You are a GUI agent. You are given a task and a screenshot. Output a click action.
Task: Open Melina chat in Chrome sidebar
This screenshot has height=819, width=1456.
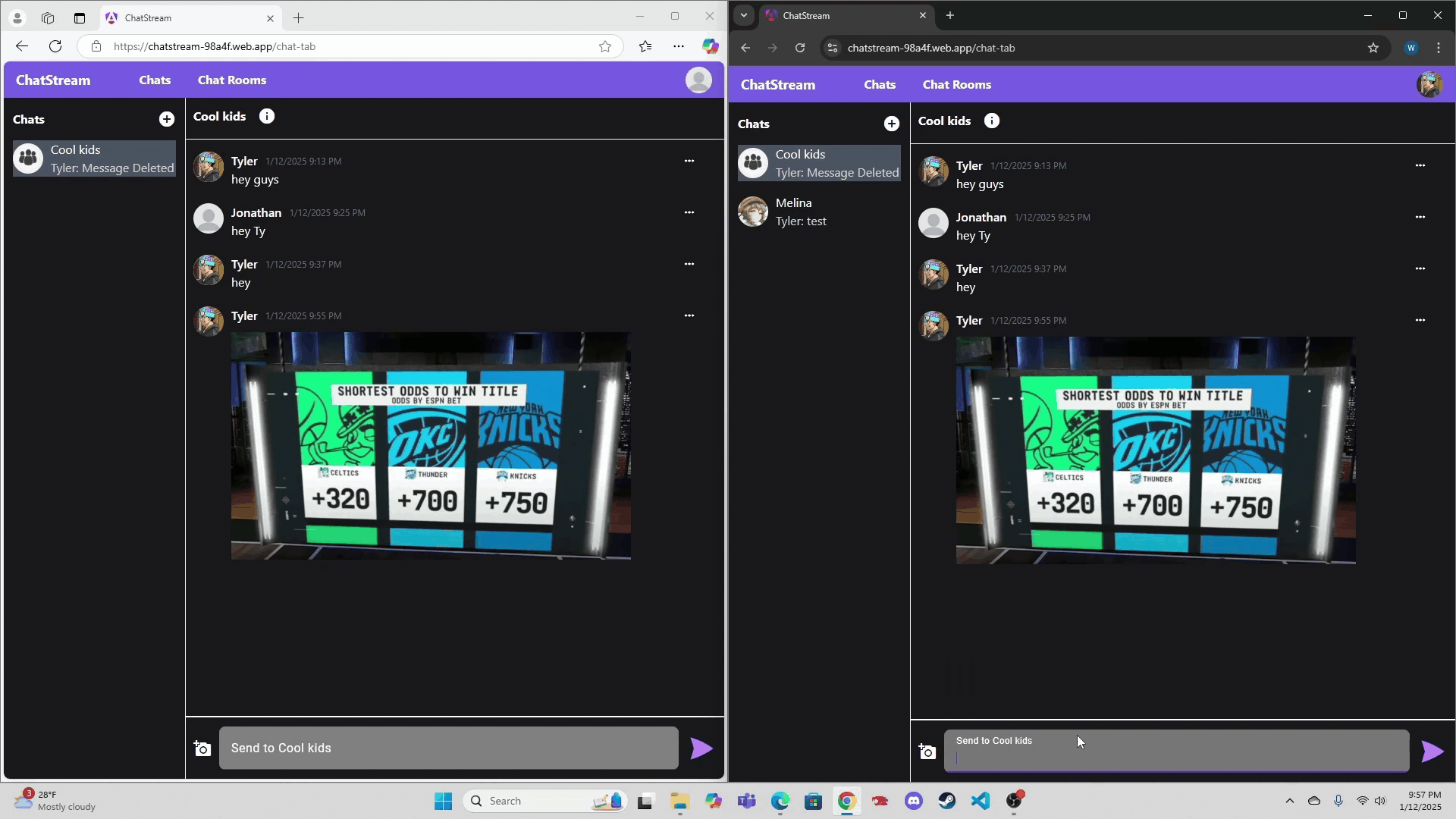(x=819, y=212)
